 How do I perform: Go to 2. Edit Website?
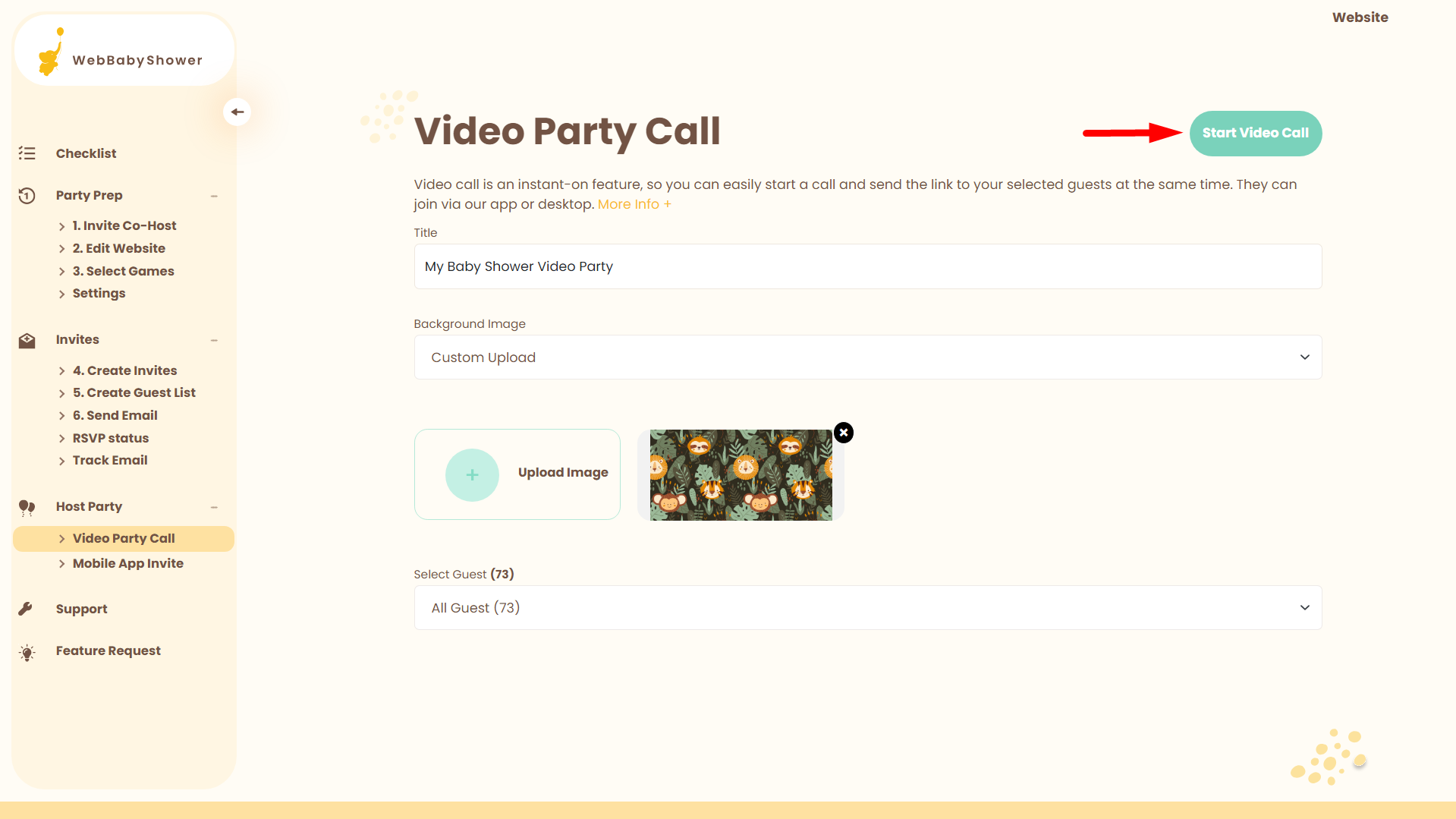(118, 248)
